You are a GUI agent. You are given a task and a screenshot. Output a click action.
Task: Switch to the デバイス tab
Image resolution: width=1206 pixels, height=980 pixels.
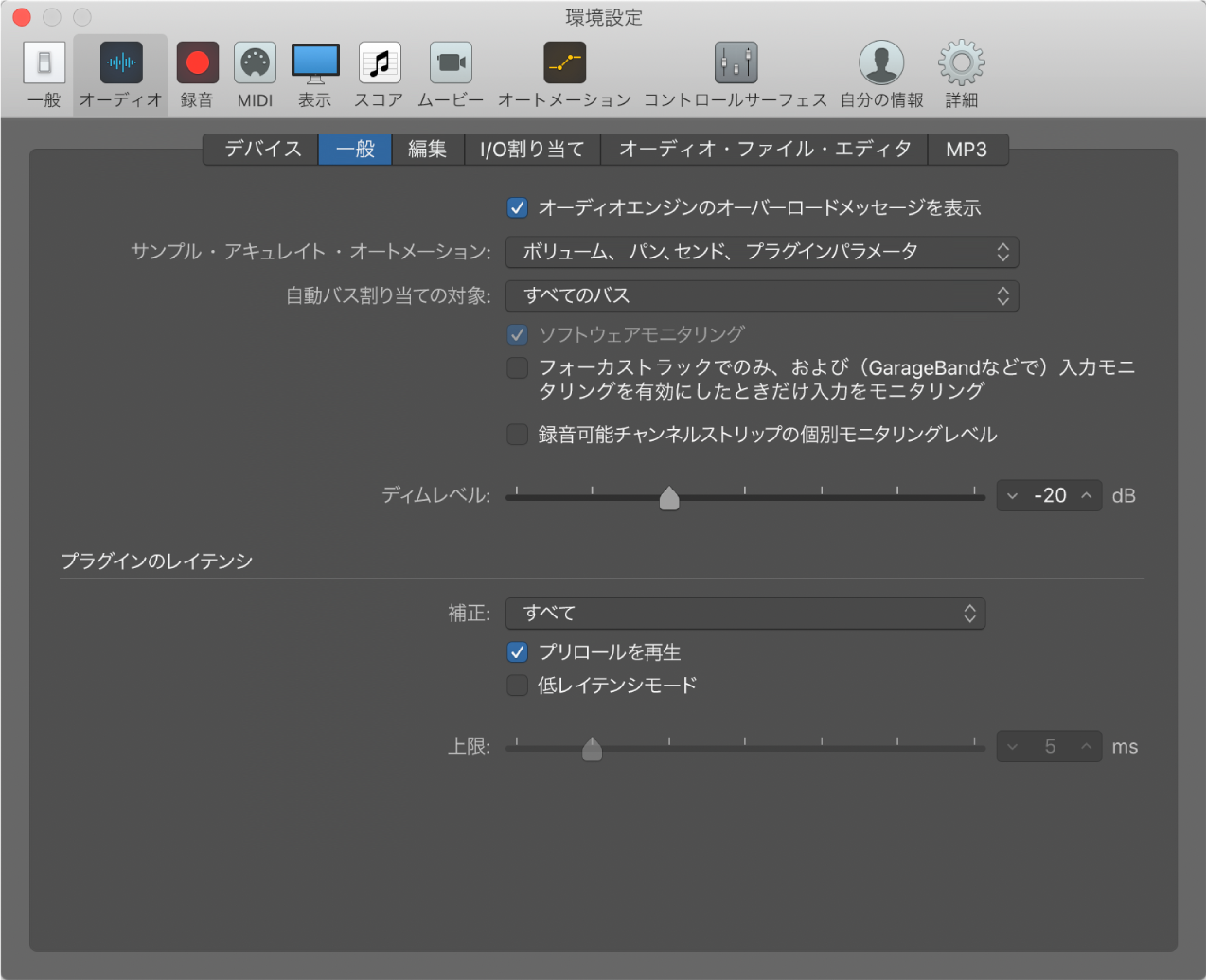pyautogui.click(x=261, y=149)
